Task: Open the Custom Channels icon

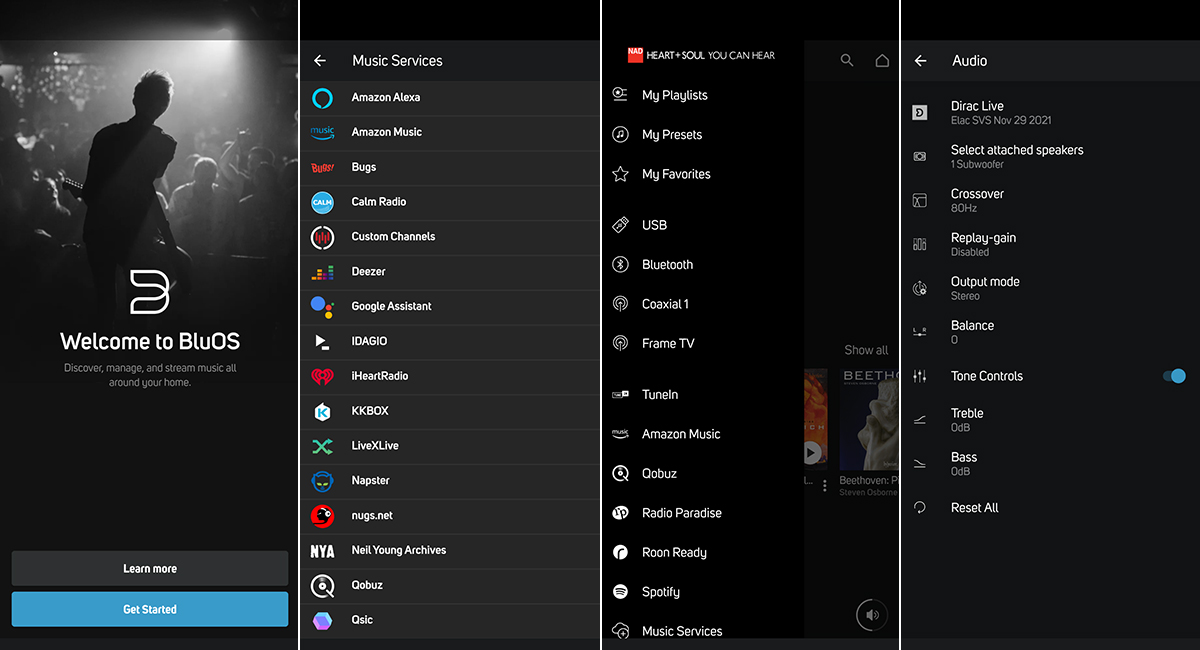Action: pyautogui.click(x=322, y=237)
